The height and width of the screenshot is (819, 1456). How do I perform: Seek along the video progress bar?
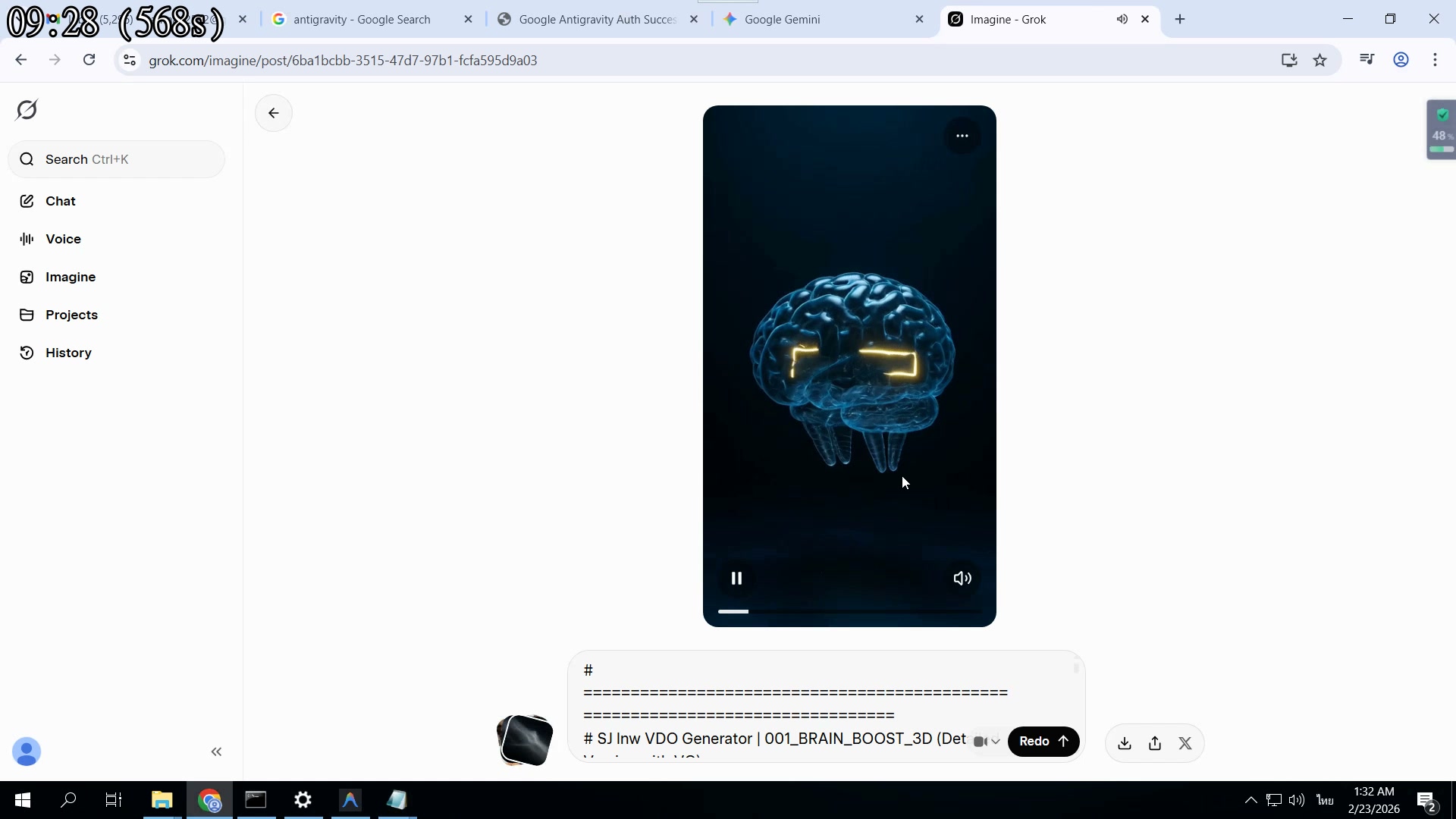click(849, 611)
